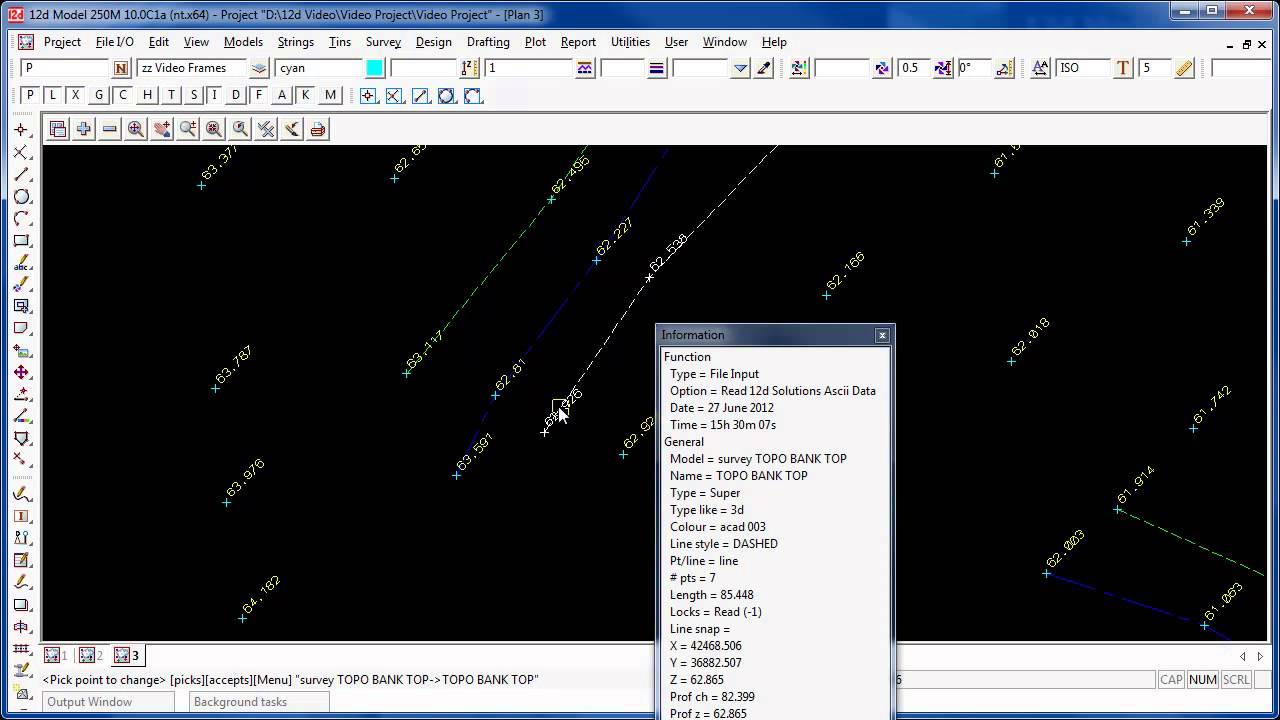Click the zoom-in magnifier icon in Plan toolbar
The width and height of the screenshot is (1280, 720).
136,129
